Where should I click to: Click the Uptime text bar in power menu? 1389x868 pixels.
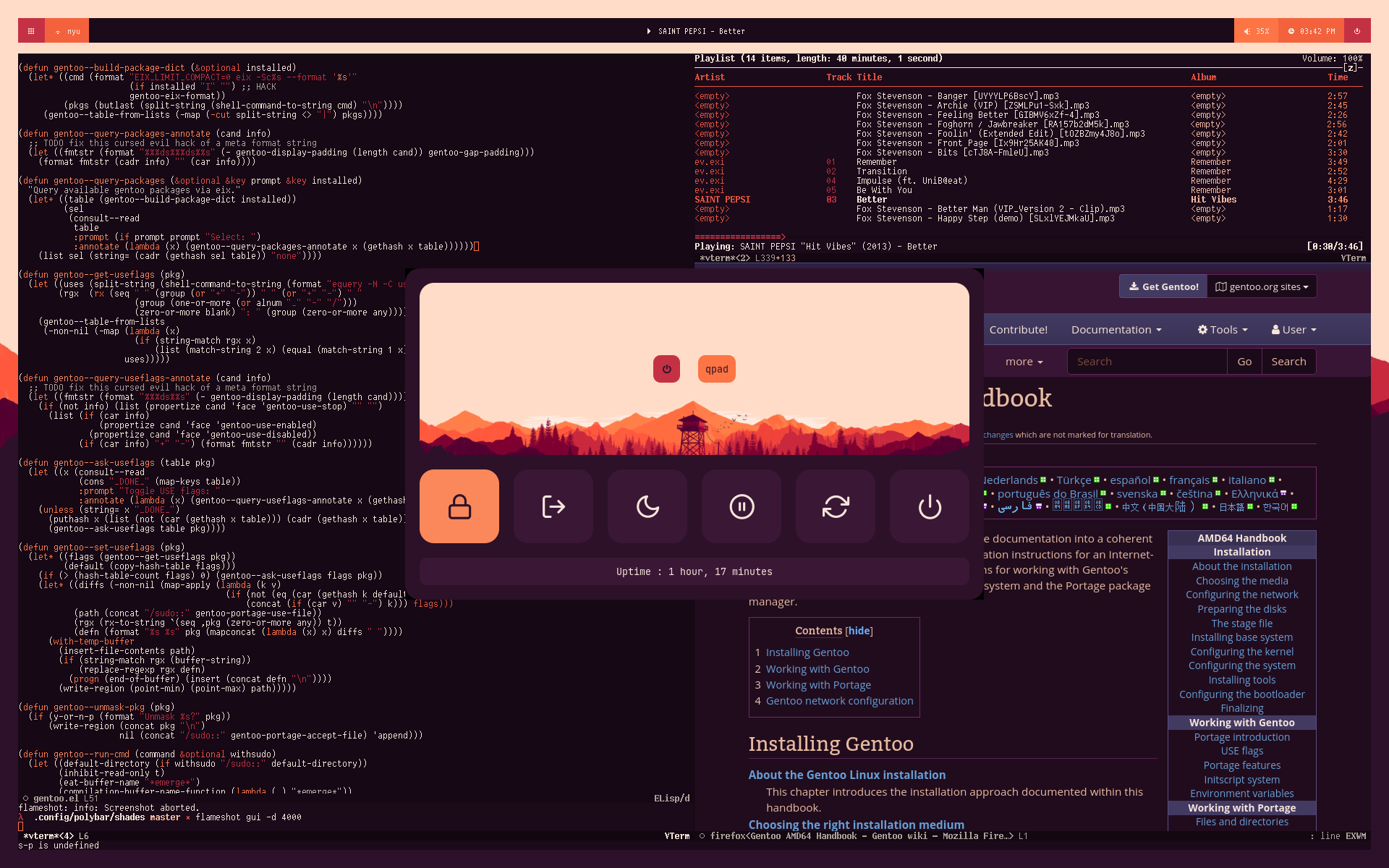(694, 571)
